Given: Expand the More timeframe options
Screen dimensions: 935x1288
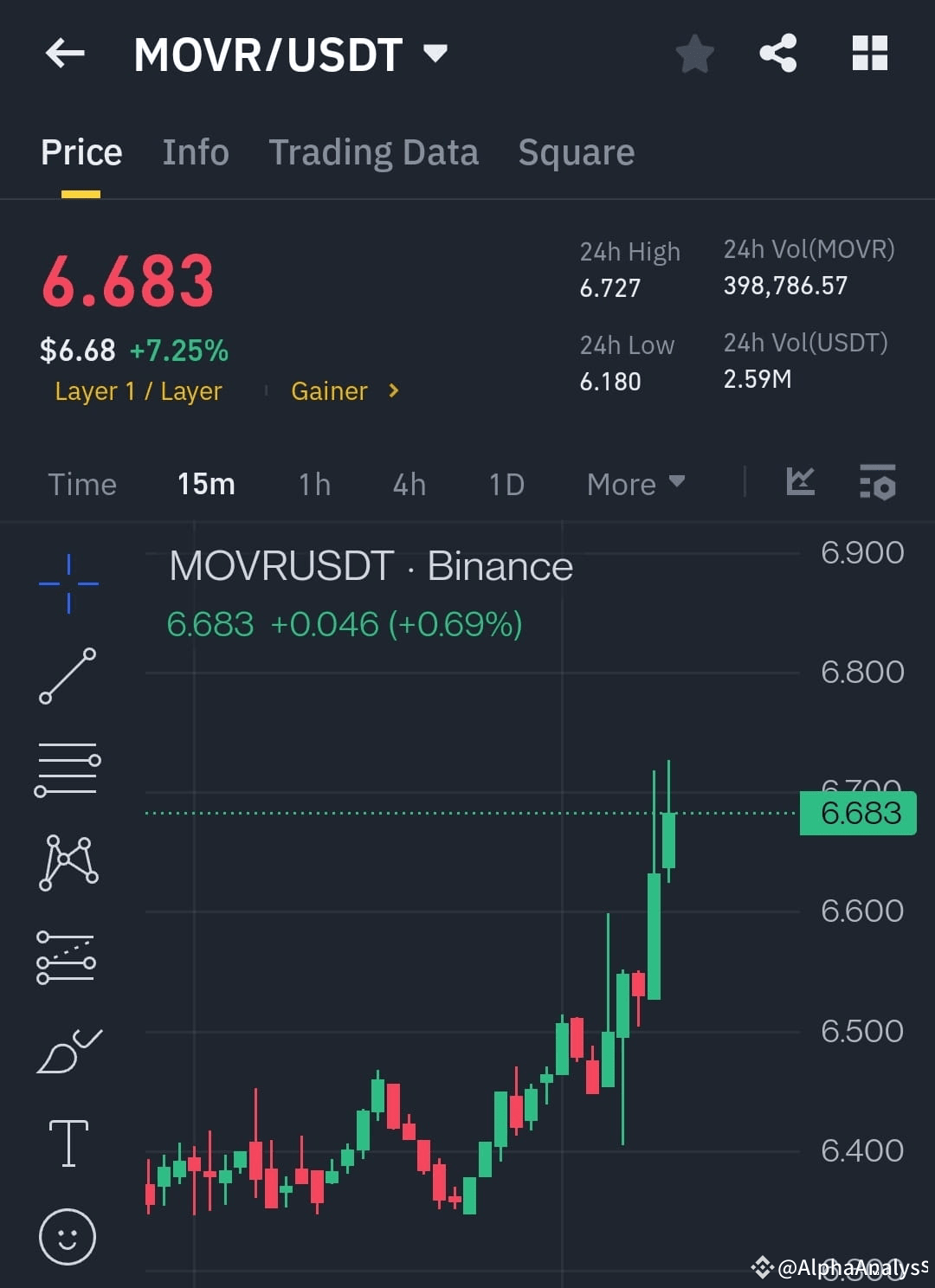Looking at the screenshot, I should pos(635,485).
